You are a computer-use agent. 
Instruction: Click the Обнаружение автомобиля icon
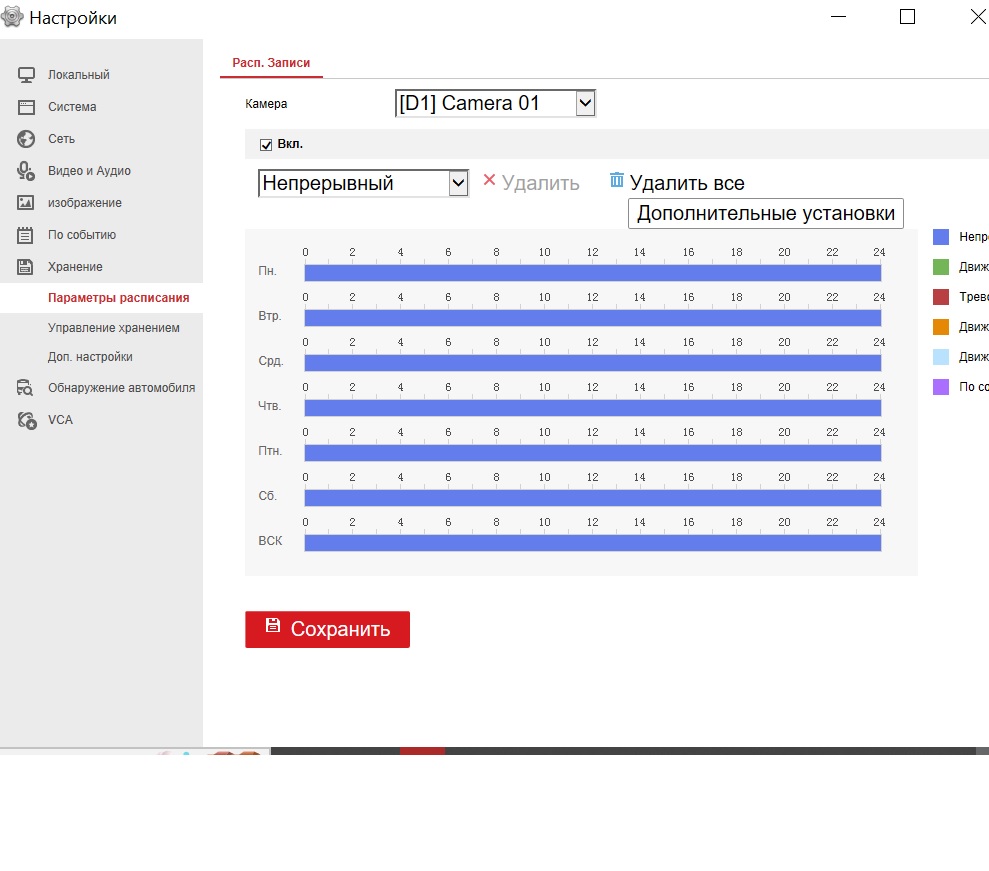[27, 388]
